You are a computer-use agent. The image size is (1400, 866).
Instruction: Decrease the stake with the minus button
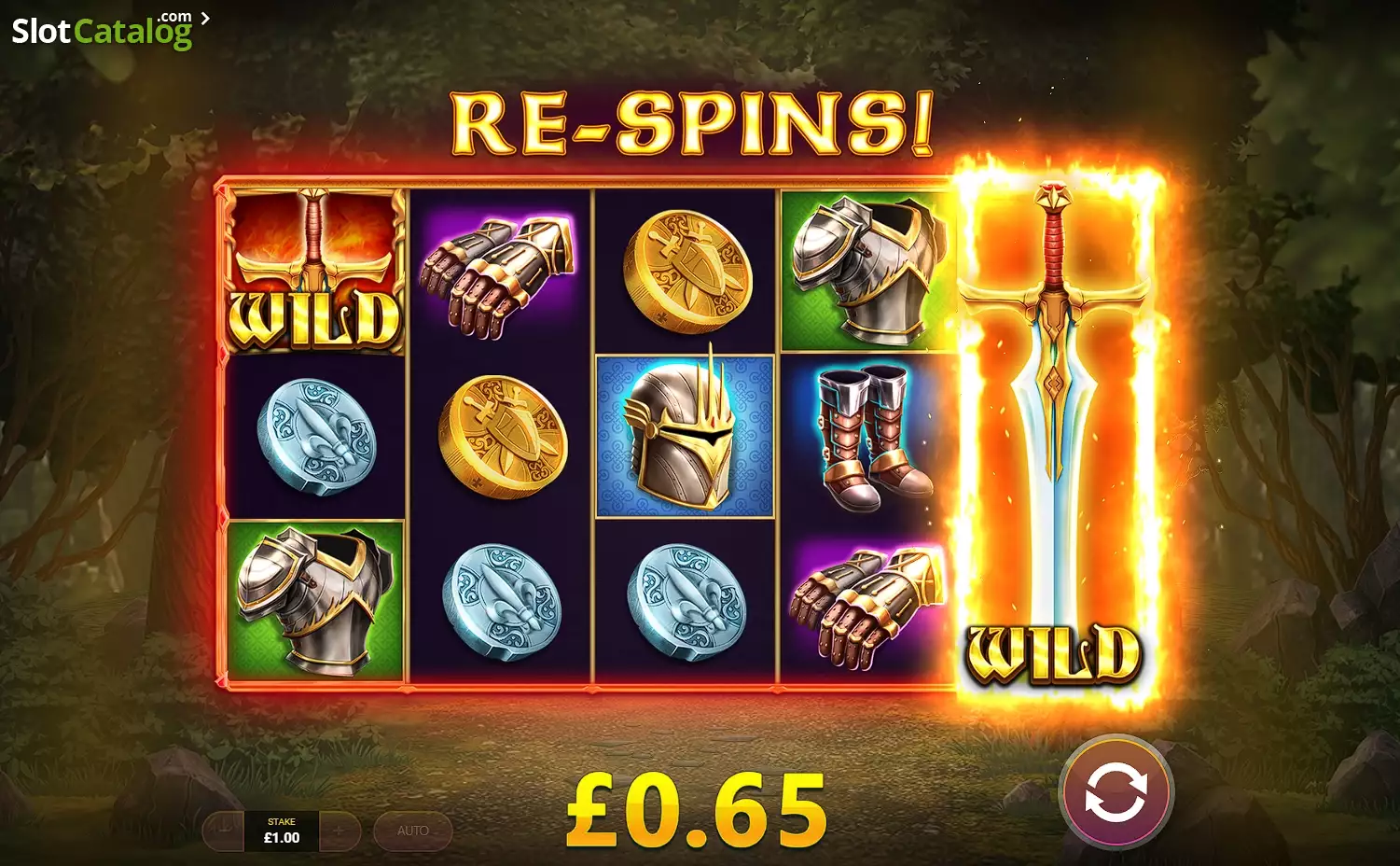223,831
